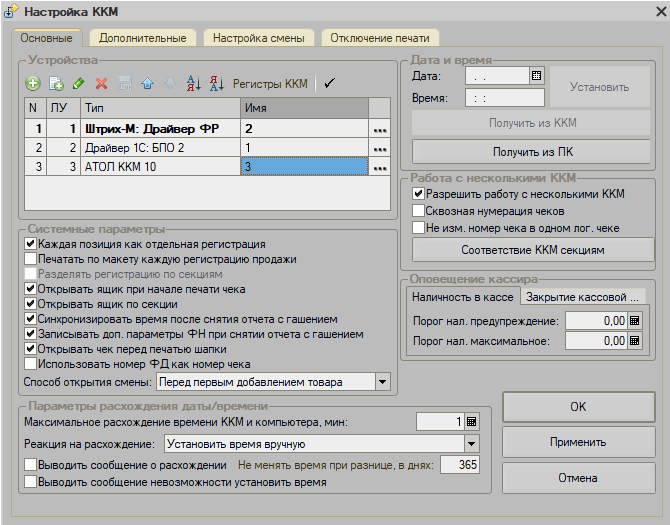The width and height of the screenshot is (670, 525).
Task: Move device up with blue arrow
Action: (x=146, y=84)
